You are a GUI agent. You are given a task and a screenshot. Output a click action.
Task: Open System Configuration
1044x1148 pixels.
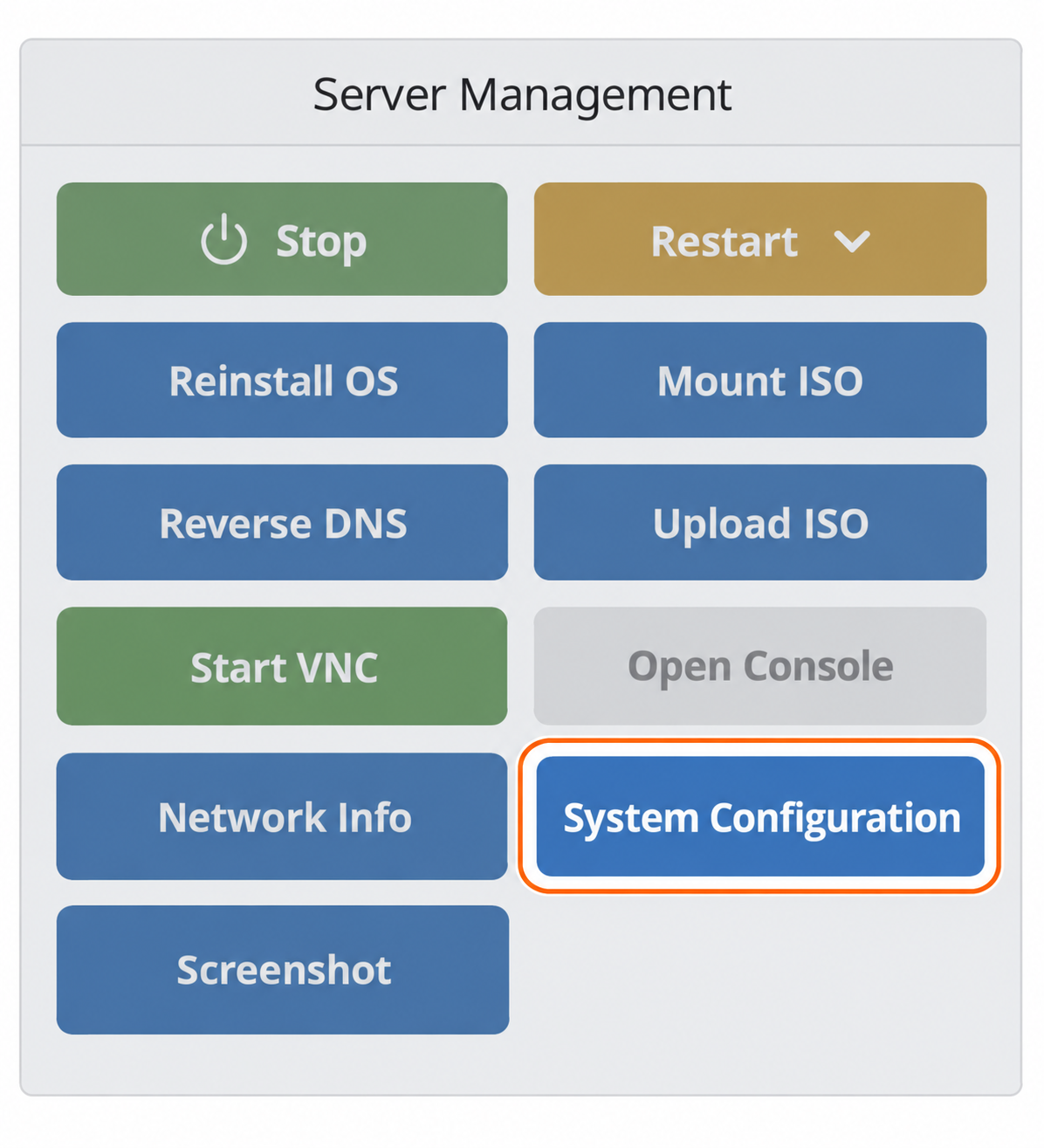coord(760,816)
